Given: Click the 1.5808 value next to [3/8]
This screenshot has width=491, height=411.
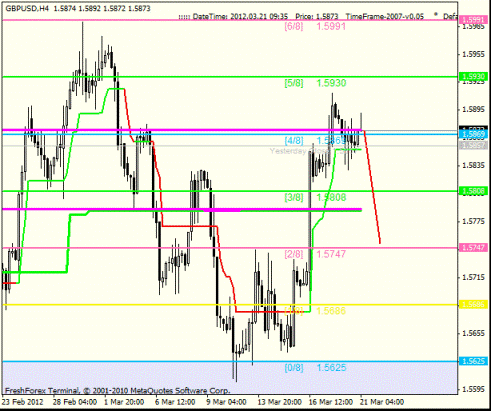Looking at the screenshot, I should (331, 197).
